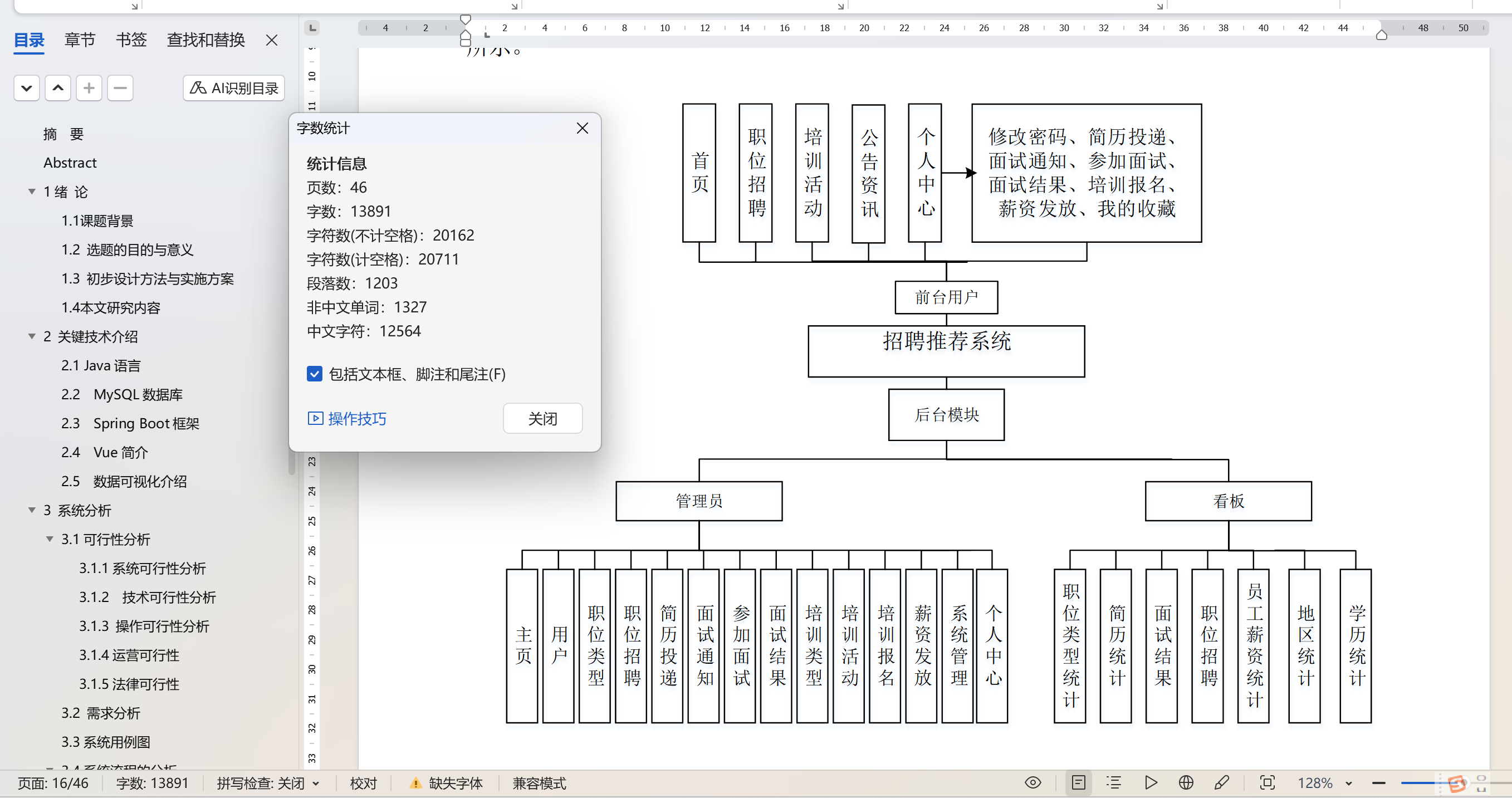Open web layout globe icon
1512x798 pixels.
(1186, 783)
